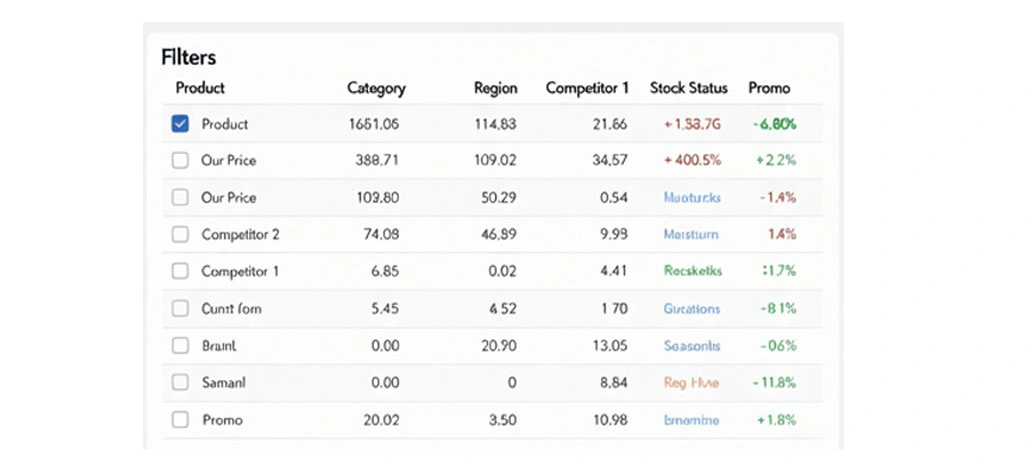Viewport: 1026px width, 466px height.
Task: Check the Promo row checkbox
Action: coord(180,420)
